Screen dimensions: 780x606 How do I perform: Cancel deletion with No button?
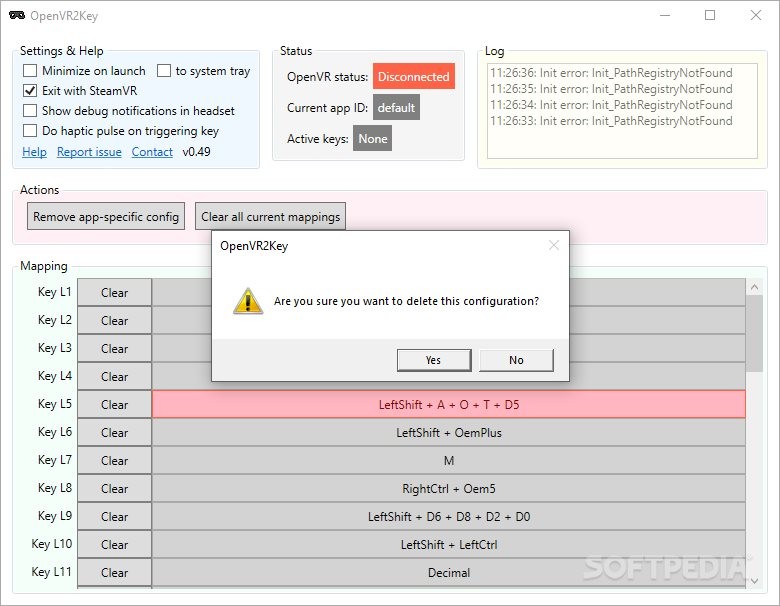coord(516,360)
